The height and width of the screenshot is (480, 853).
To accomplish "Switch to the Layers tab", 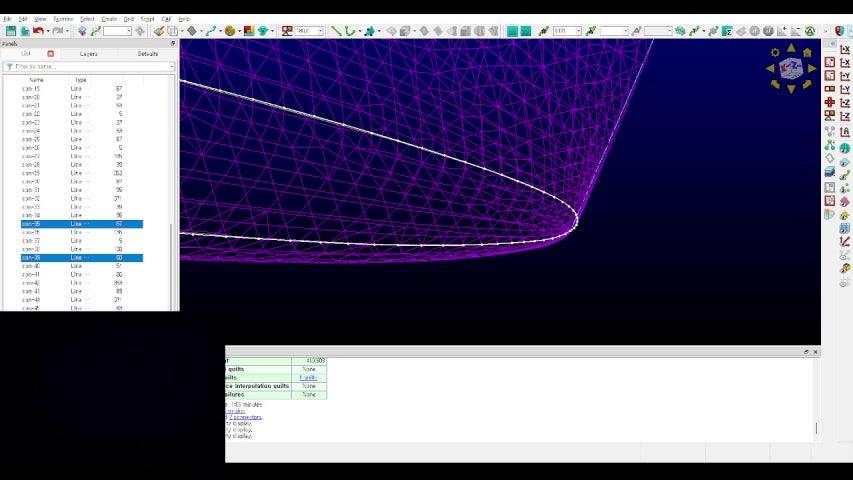I will [x=88, y=53].
